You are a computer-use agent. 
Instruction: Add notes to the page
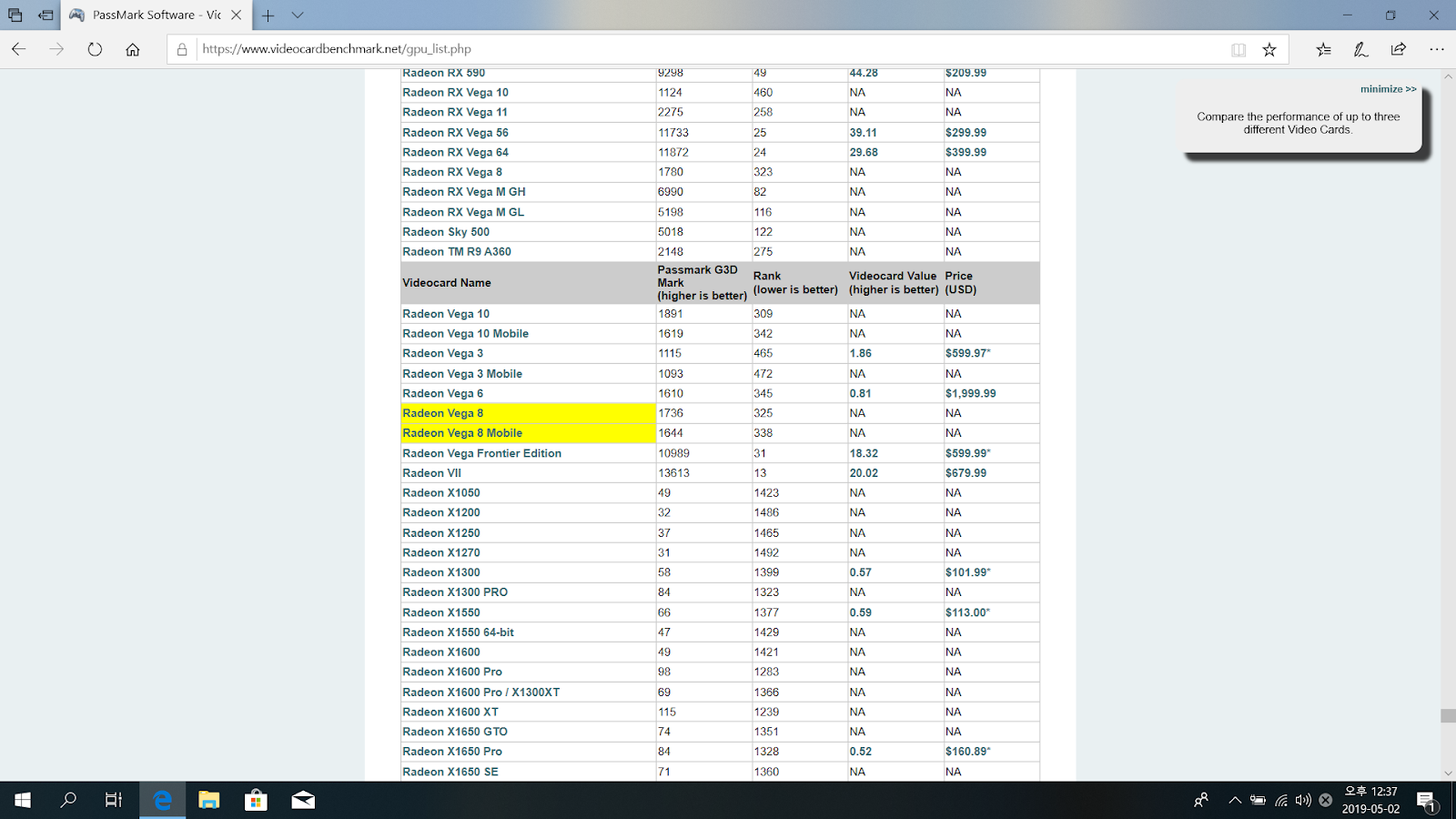coord(1360,49)
